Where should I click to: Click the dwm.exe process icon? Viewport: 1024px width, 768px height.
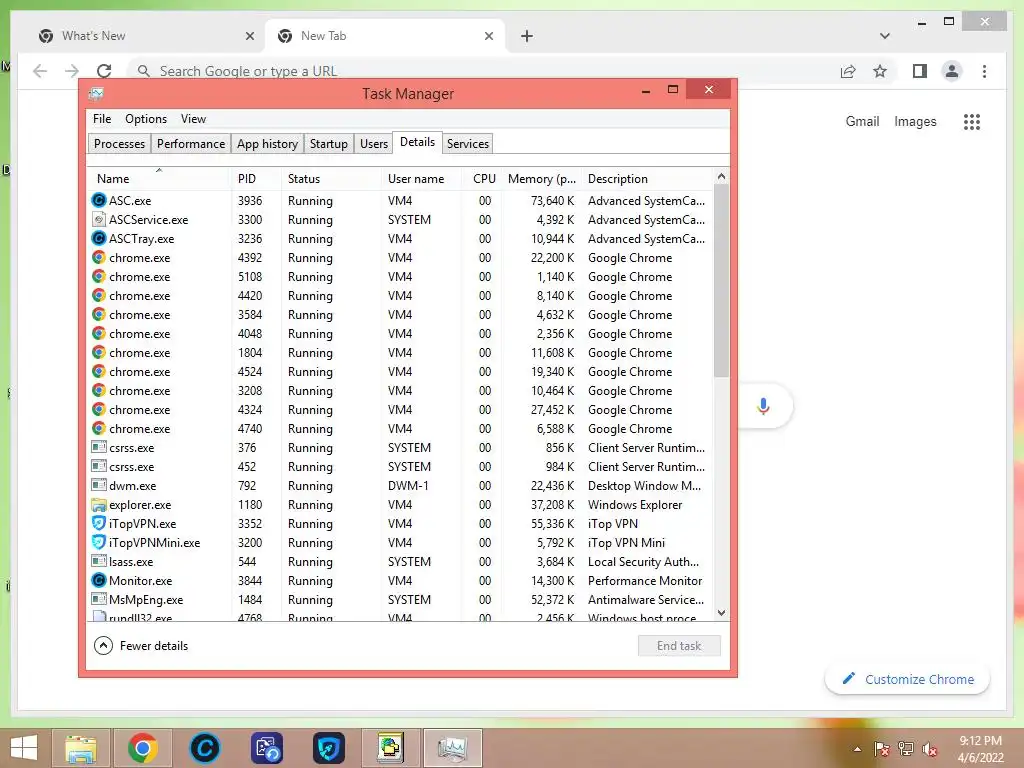coord(99,485)
